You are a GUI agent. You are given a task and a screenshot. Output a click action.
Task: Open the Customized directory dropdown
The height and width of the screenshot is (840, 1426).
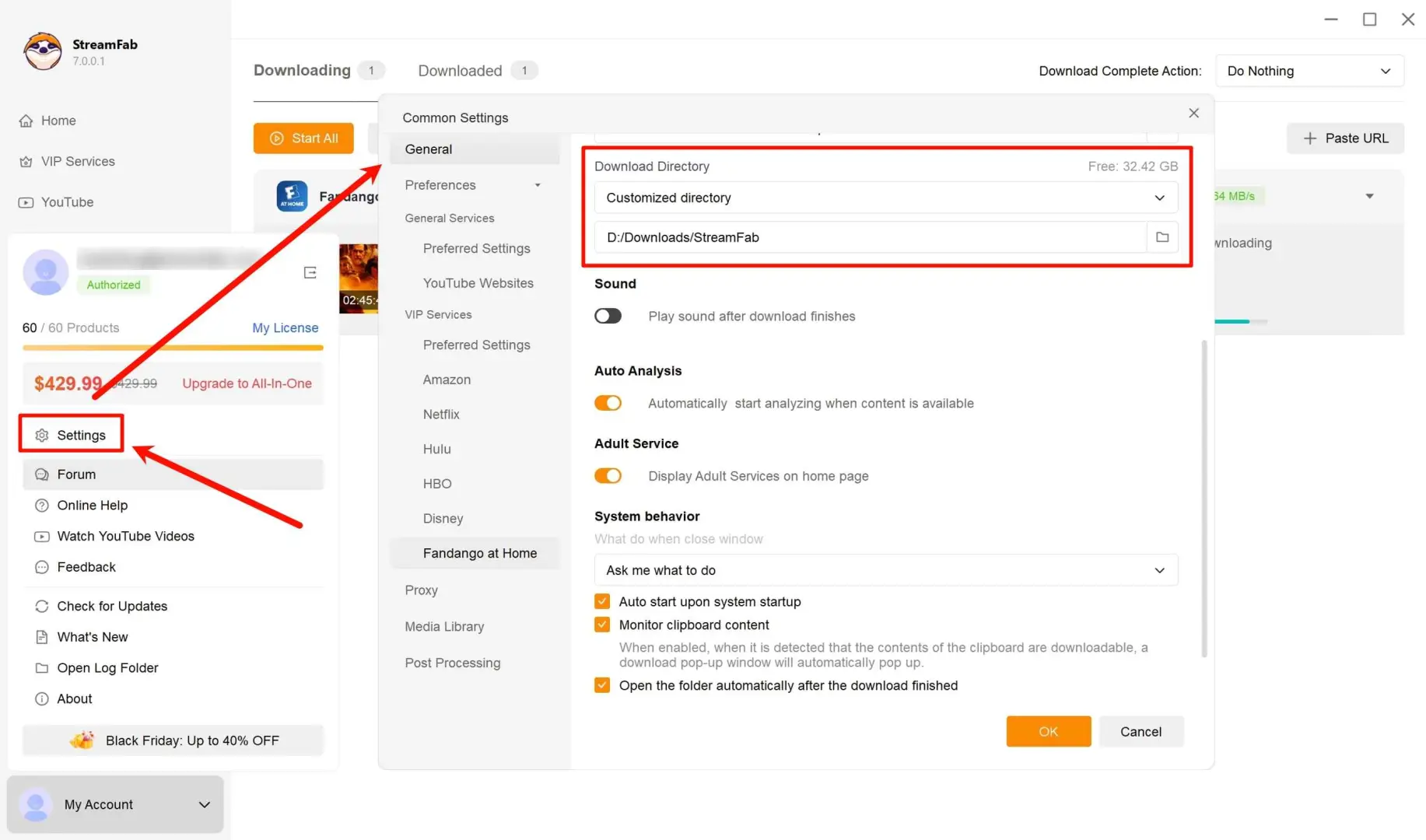pos(886,198)
